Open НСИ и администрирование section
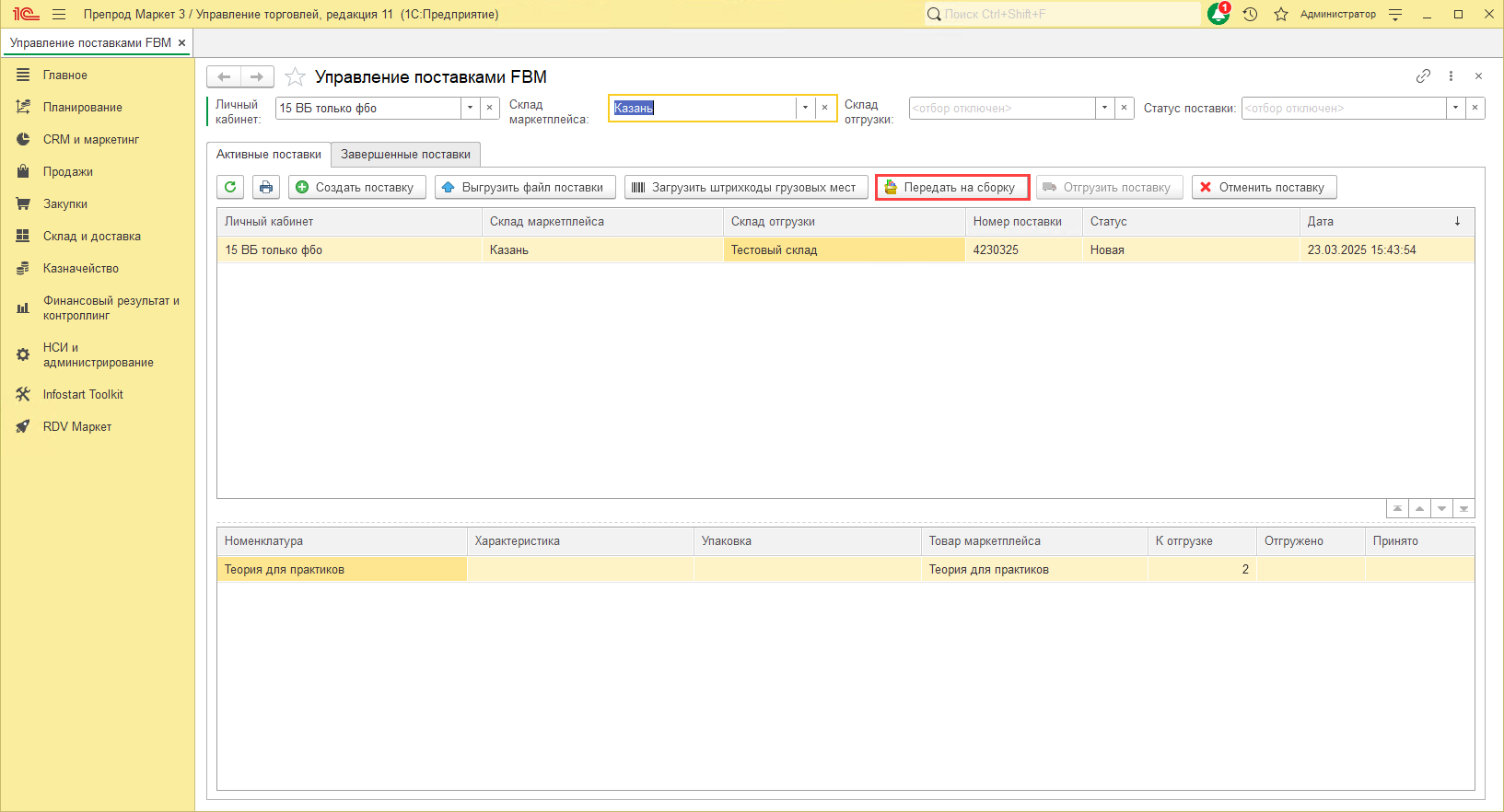This screenshot has width=1504, height=812. coord(98,355)
